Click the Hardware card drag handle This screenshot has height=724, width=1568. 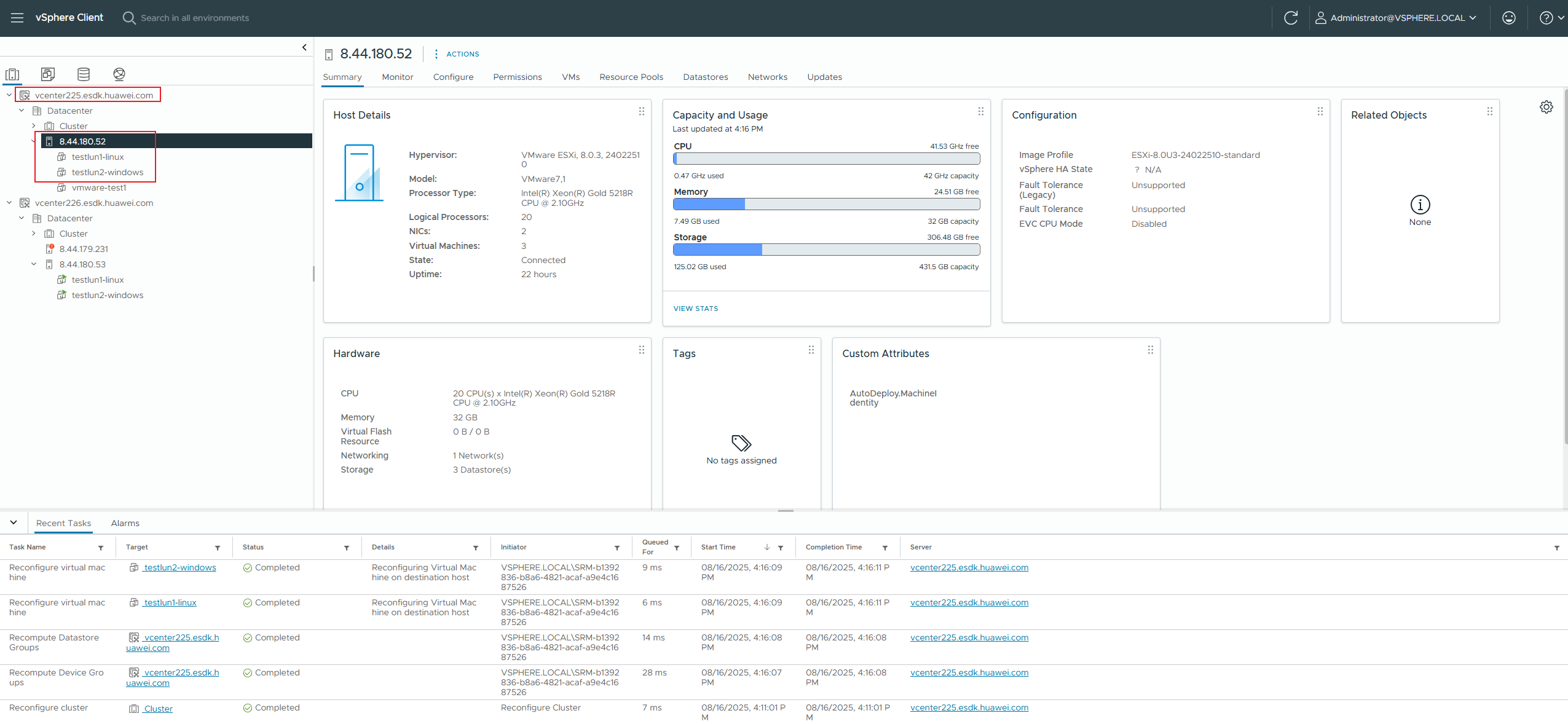(x=642, y=350)
